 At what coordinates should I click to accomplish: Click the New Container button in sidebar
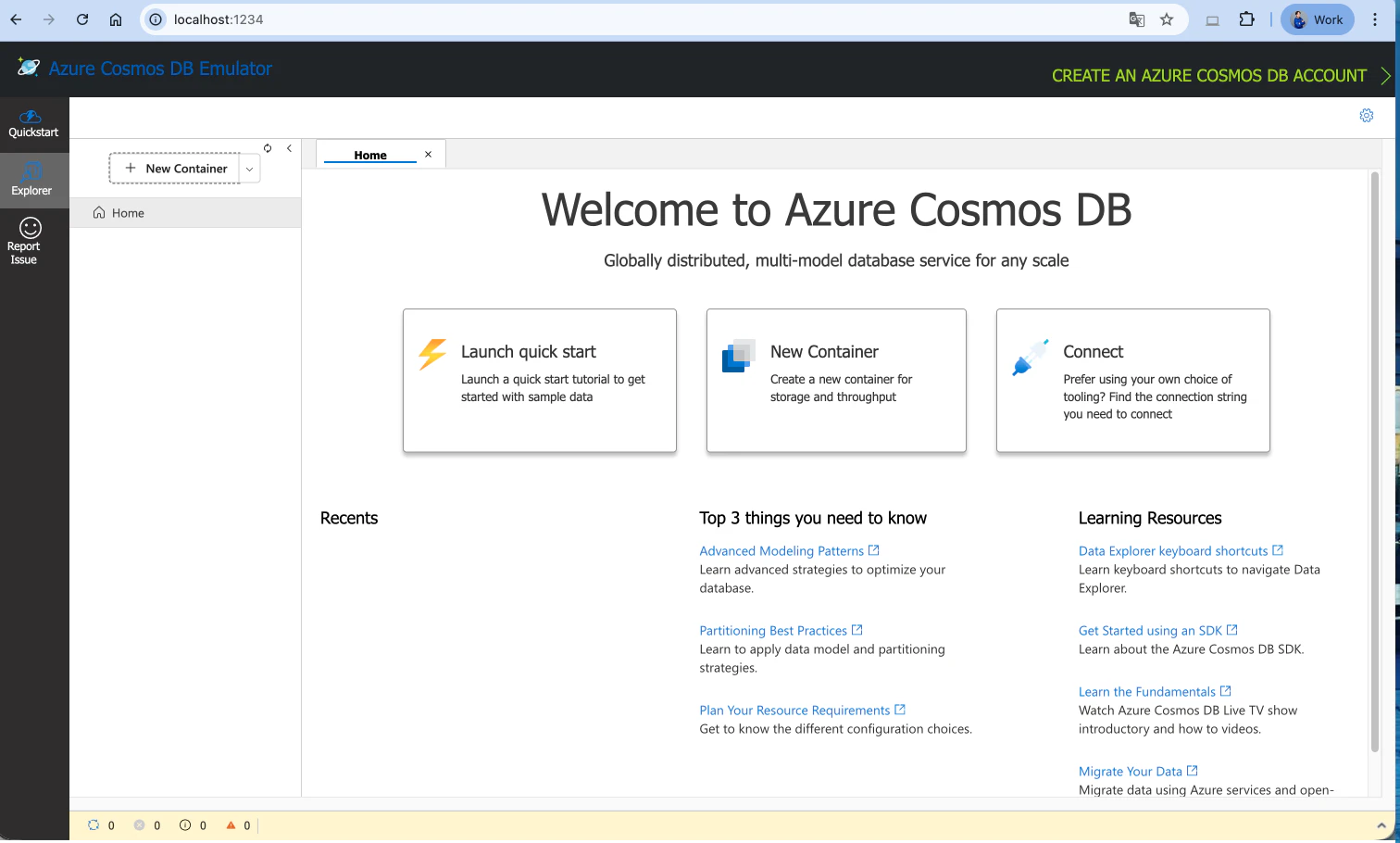pos(175,169)
